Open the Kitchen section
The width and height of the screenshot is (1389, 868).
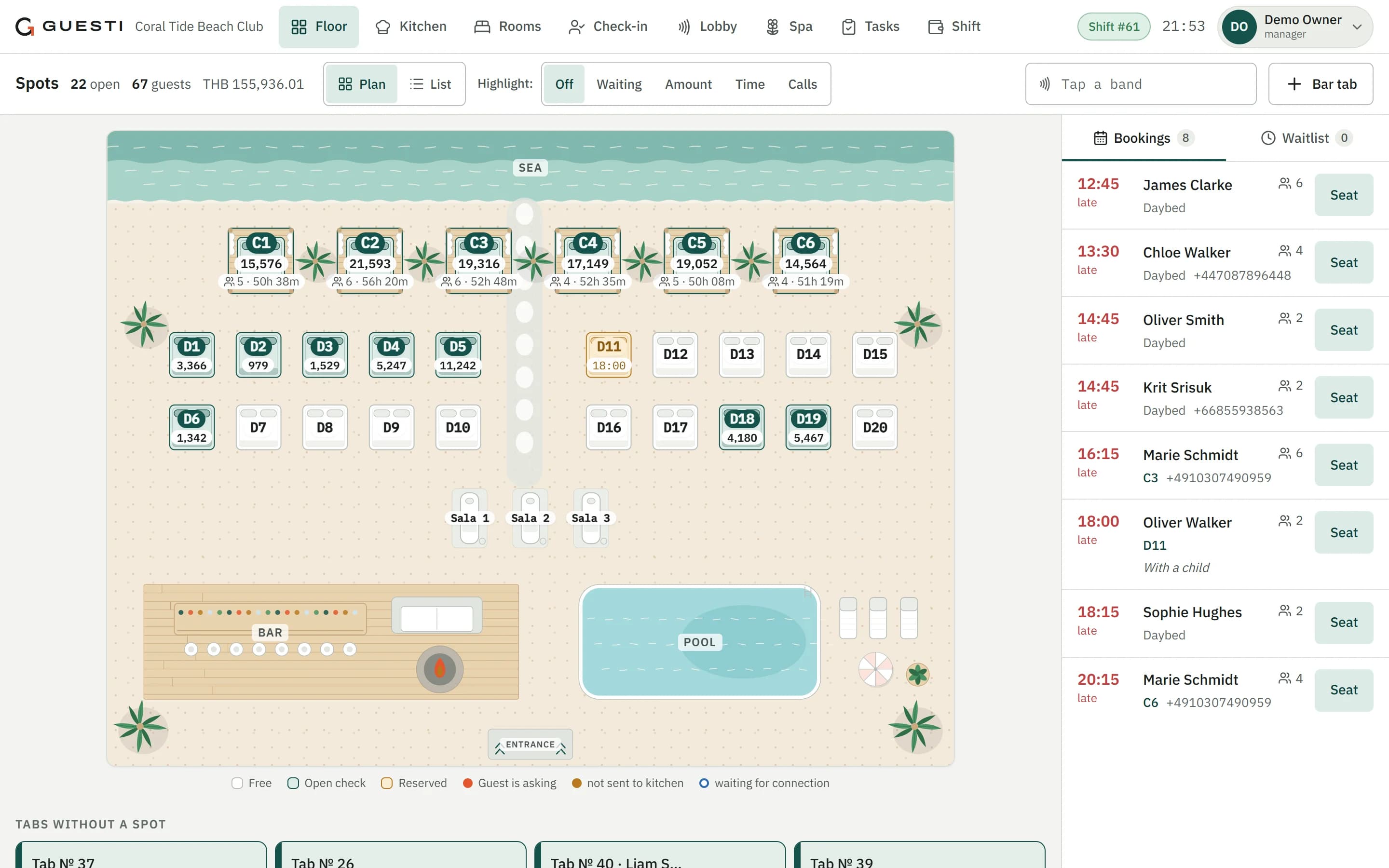(410, 27)
